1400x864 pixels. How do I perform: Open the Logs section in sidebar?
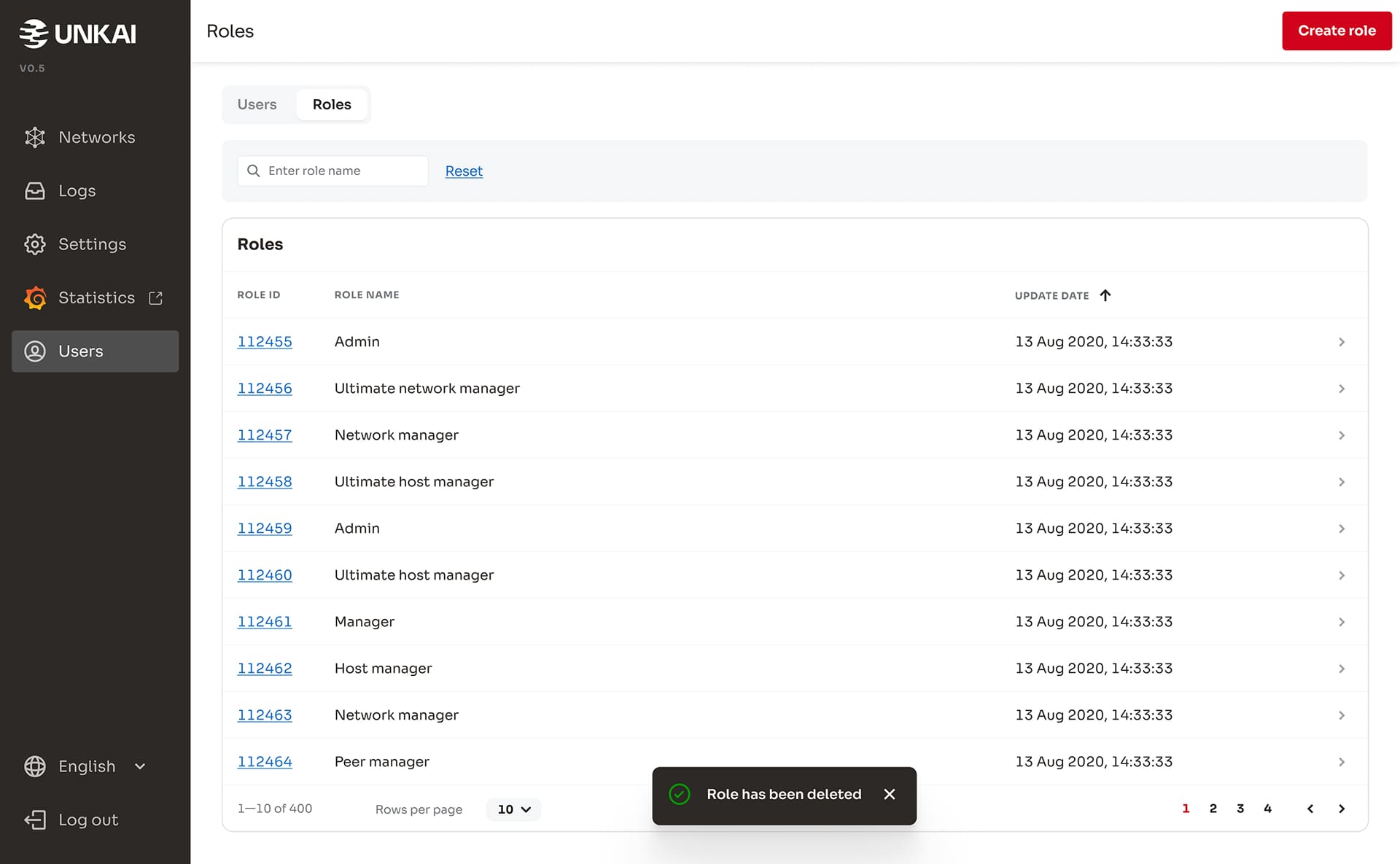[77, 190]
